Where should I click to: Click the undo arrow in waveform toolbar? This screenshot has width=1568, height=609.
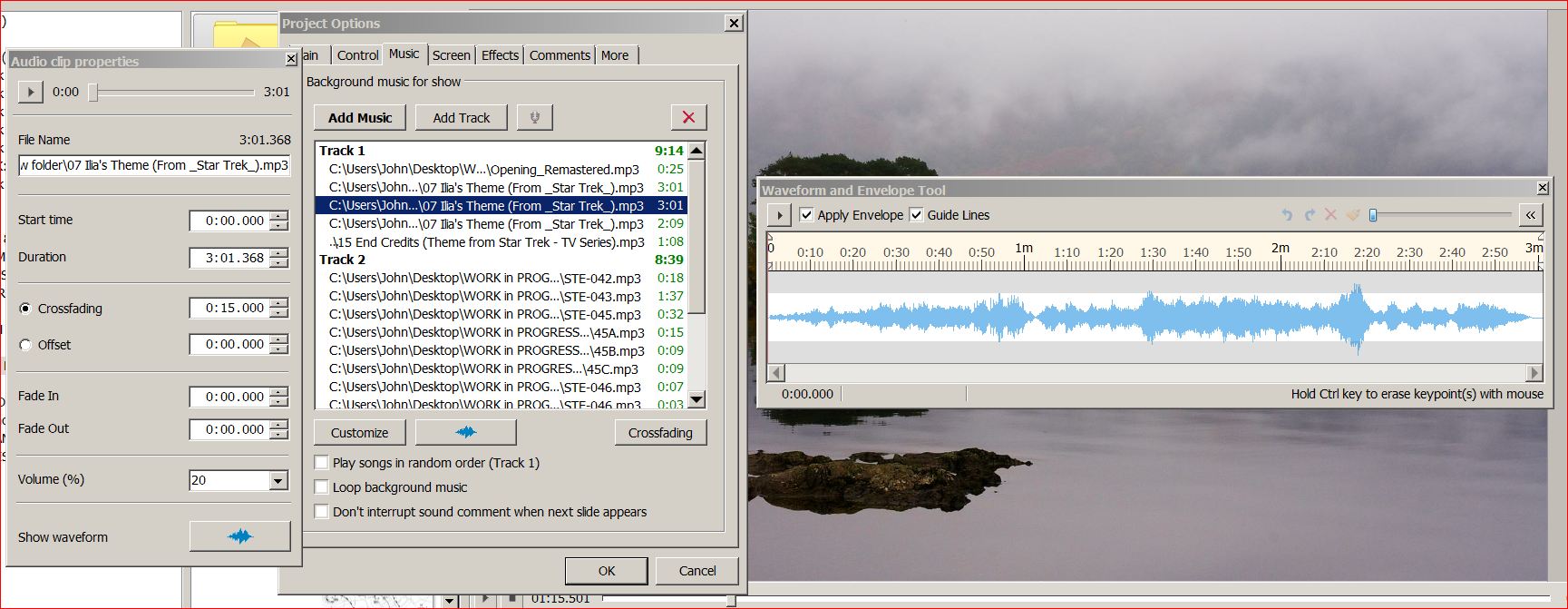(1286, 215)
